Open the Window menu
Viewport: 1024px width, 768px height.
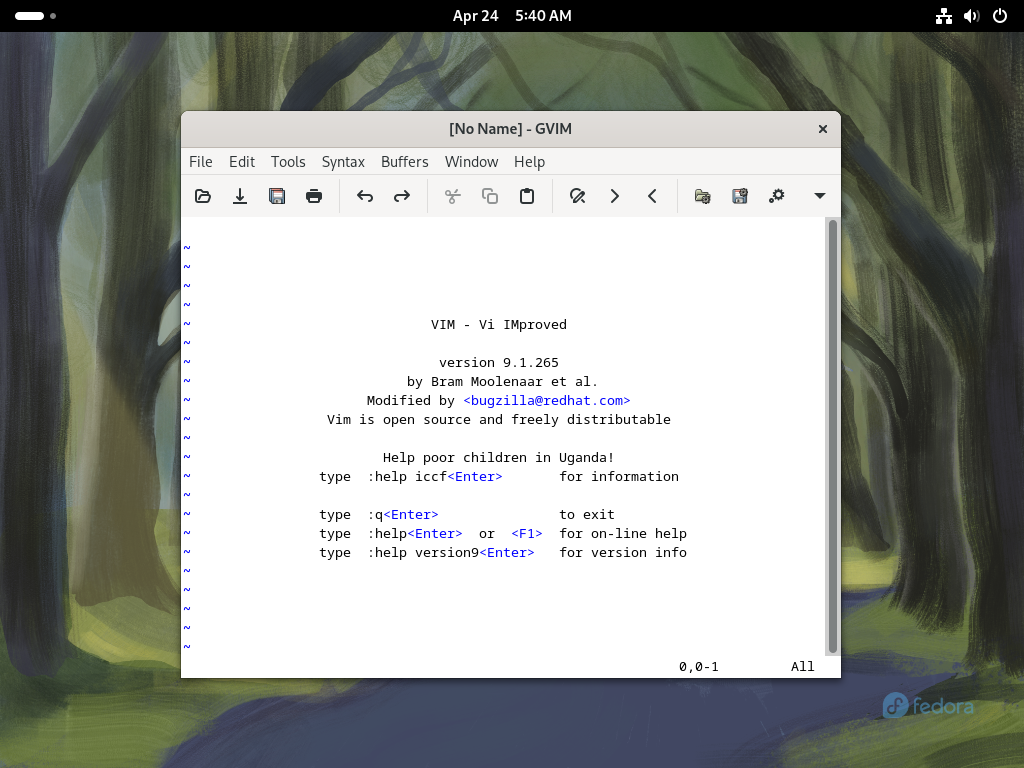472,161
